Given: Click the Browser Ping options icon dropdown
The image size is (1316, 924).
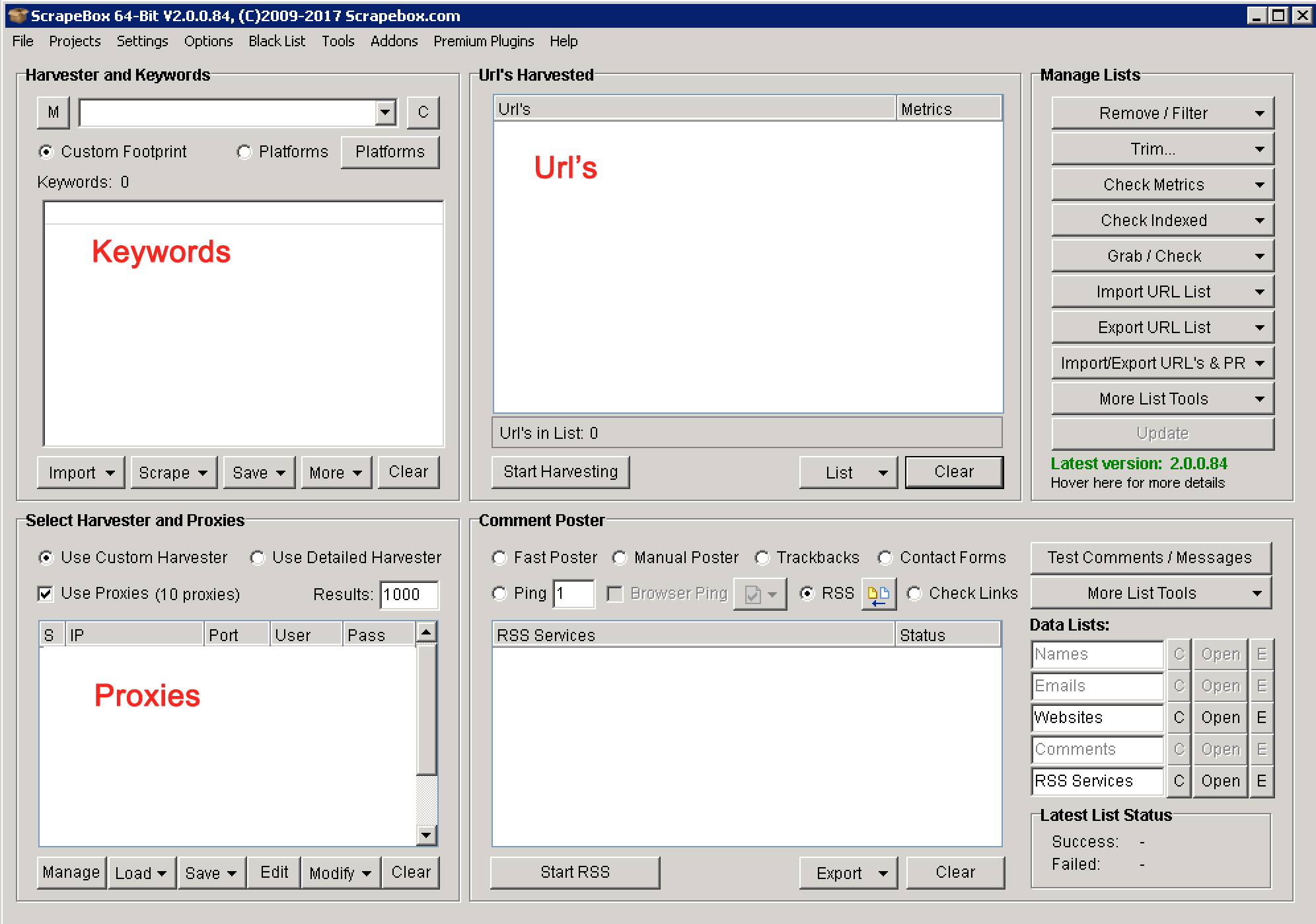Looking at the screenshot, I should coord(760,594).
